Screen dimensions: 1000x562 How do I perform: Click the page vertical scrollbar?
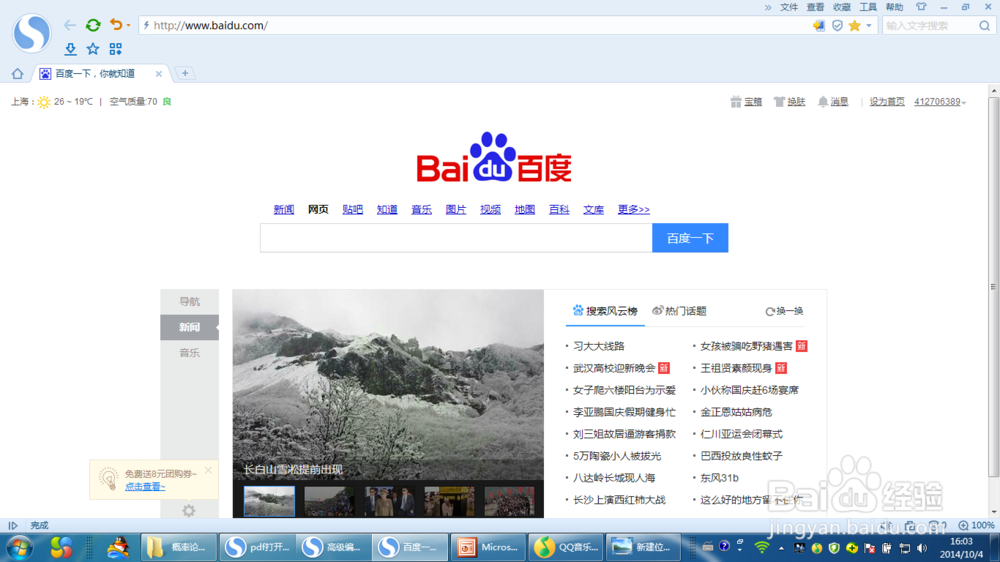(994, 286)
